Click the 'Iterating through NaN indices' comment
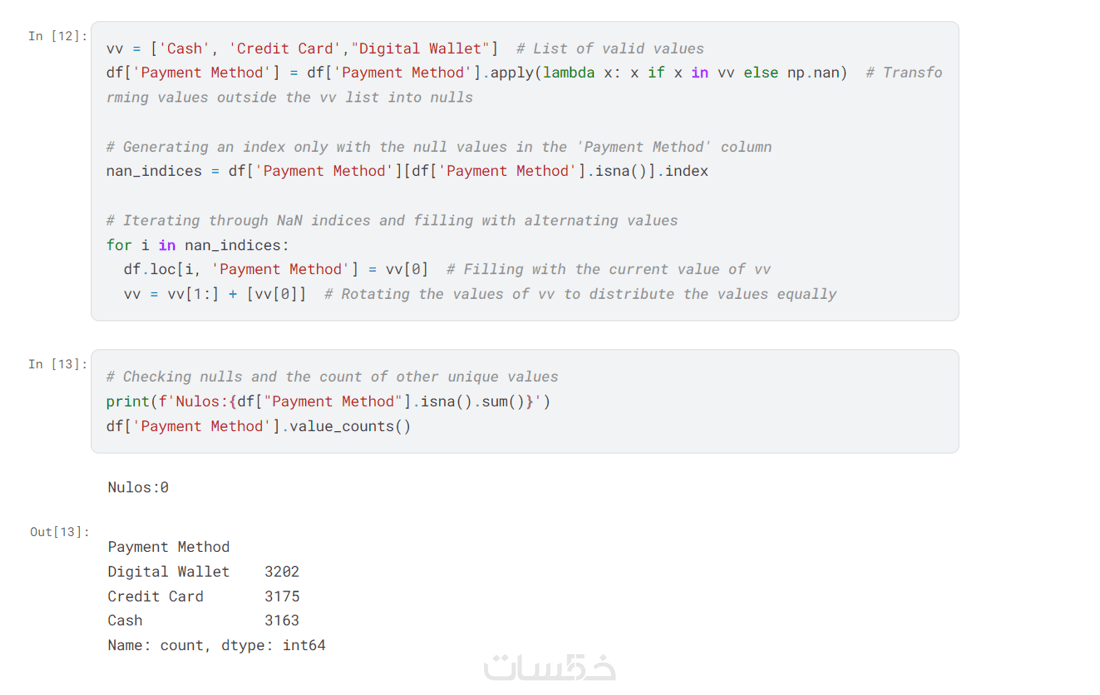The height and width of the screenshot is (695, 1100). 391,220
